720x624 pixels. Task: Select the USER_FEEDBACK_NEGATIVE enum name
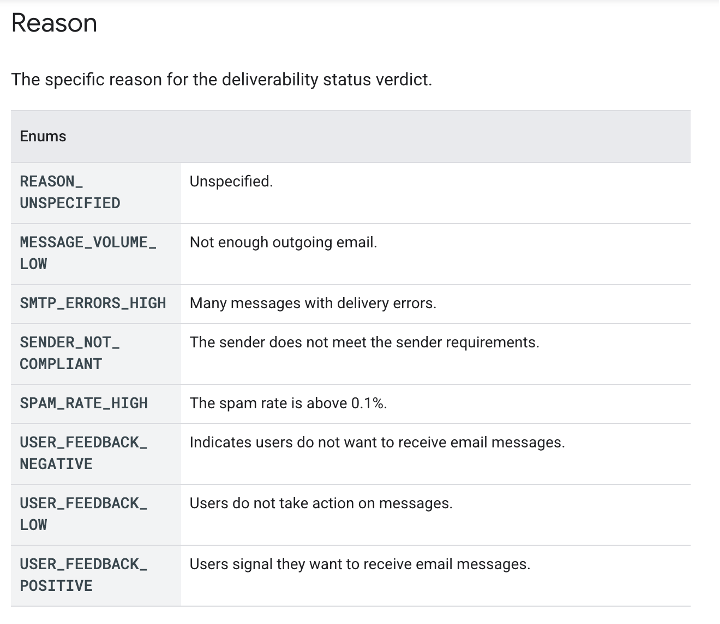click(x=84, y=453)
